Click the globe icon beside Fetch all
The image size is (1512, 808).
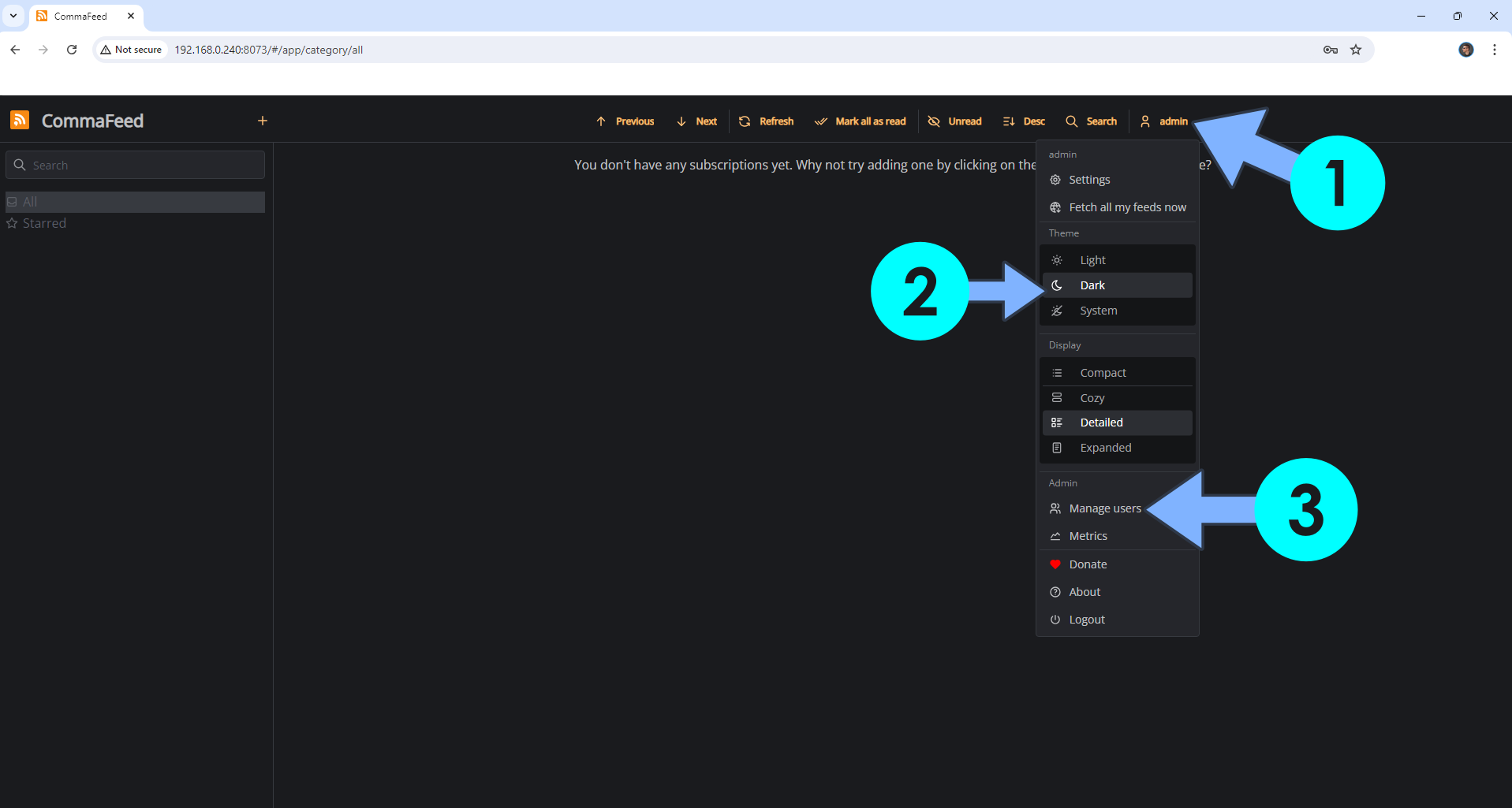point(1055,207)
